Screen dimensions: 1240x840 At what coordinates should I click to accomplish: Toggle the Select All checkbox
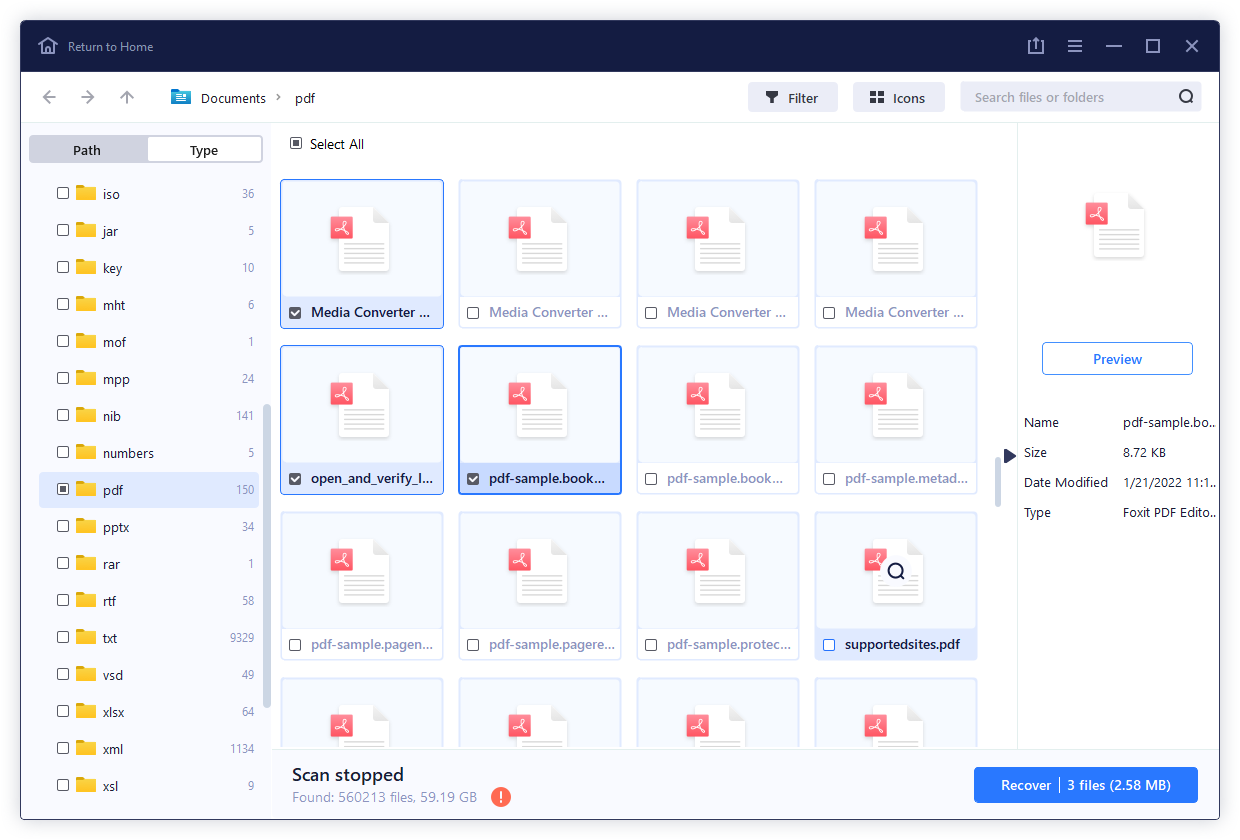tap(296, 144)
